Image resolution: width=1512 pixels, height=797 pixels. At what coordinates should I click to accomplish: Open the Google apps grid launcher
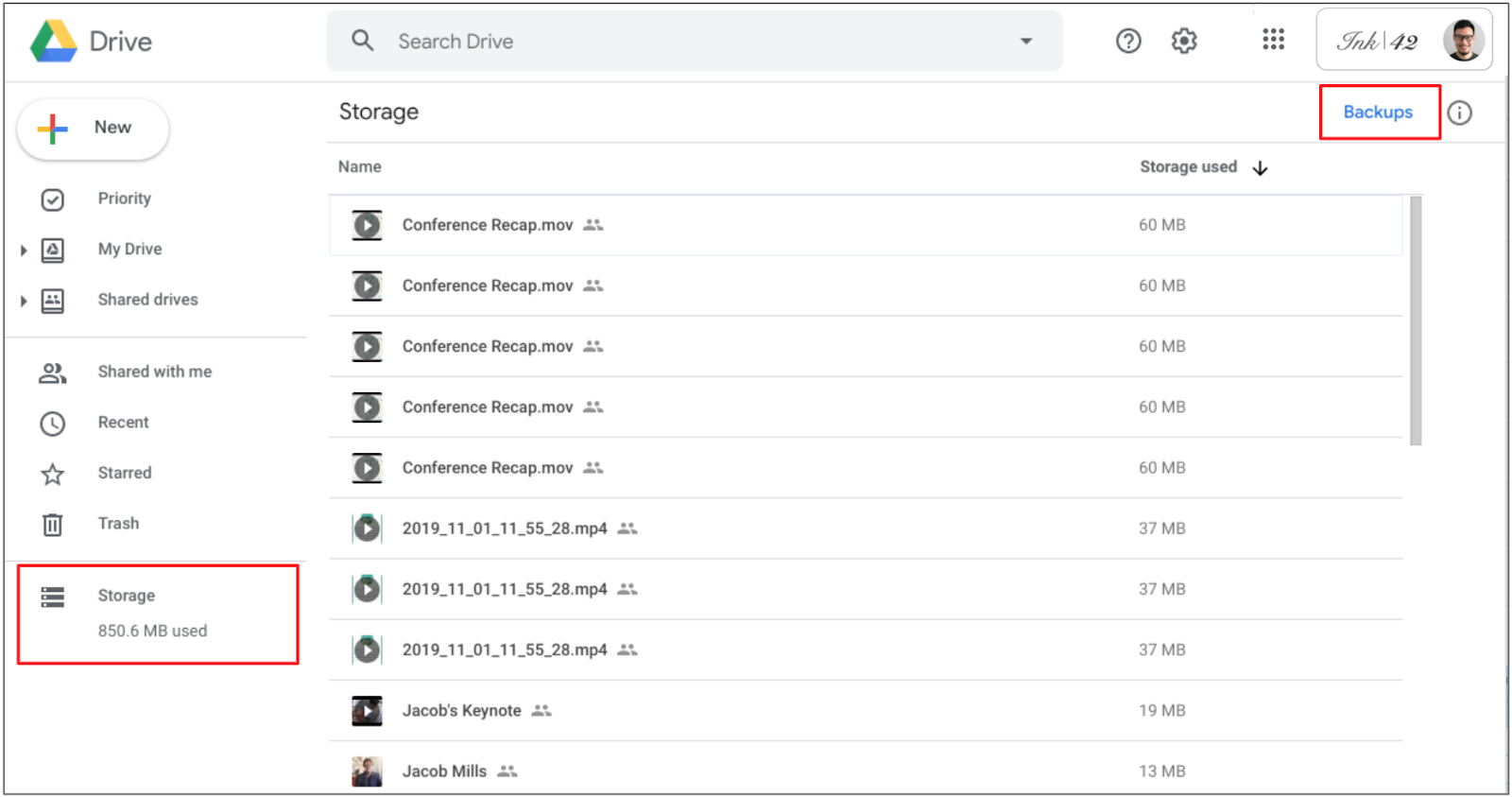(x=1273, y=40)
